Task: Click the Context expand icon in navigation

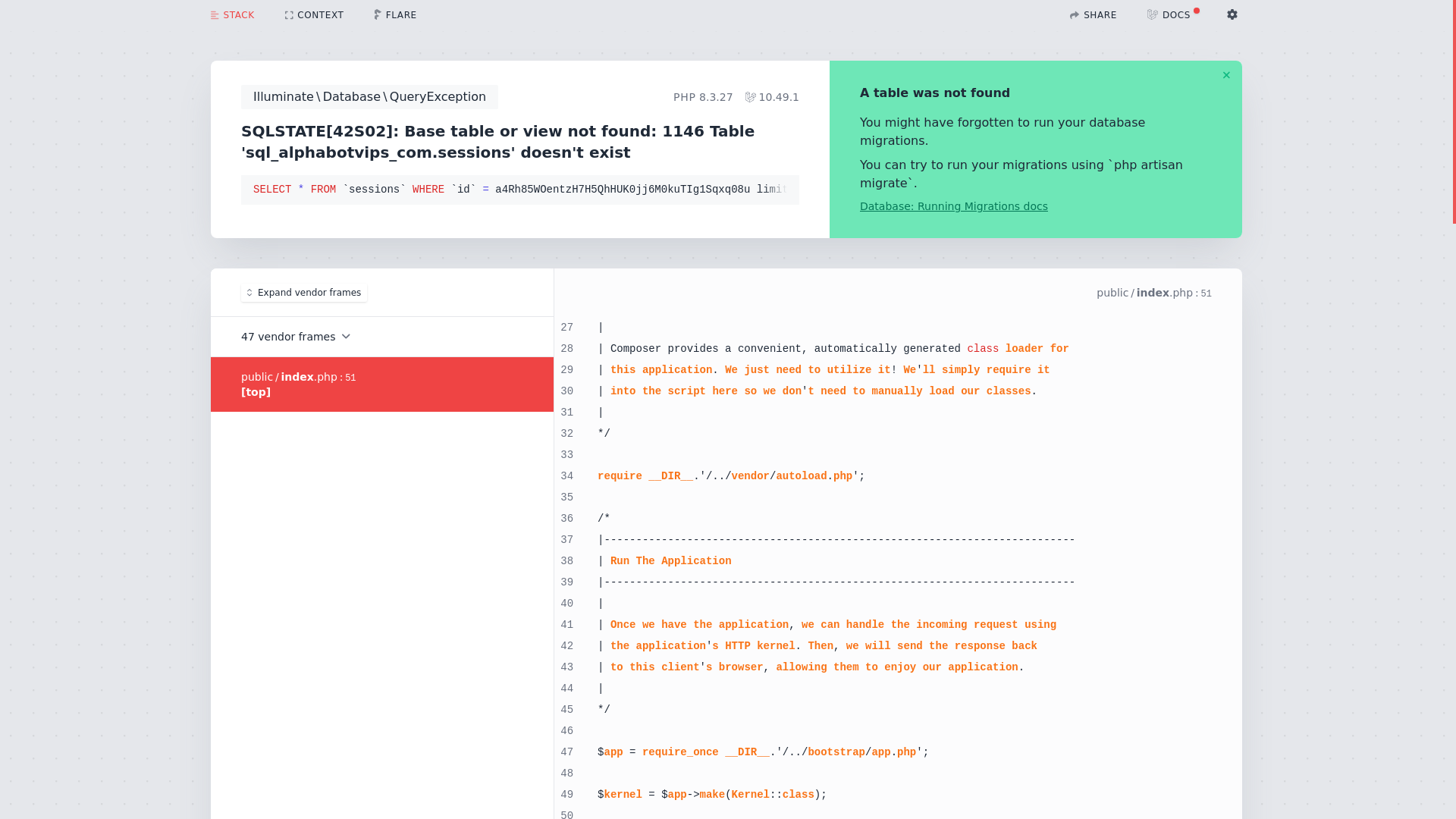Action: [x=289, y=15]
